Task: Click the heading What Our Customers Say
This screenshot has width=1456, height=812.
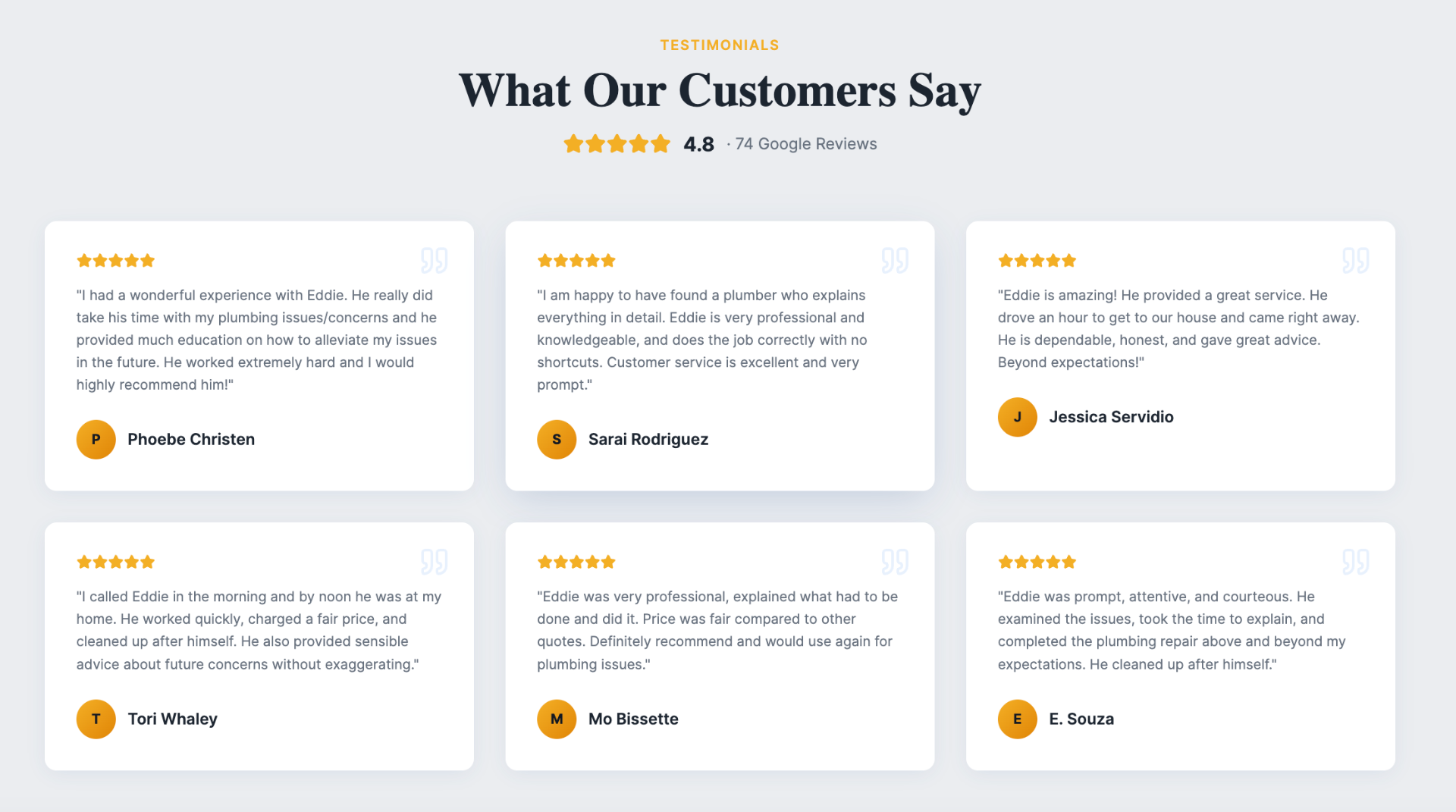Action: [x=719, y=90]
